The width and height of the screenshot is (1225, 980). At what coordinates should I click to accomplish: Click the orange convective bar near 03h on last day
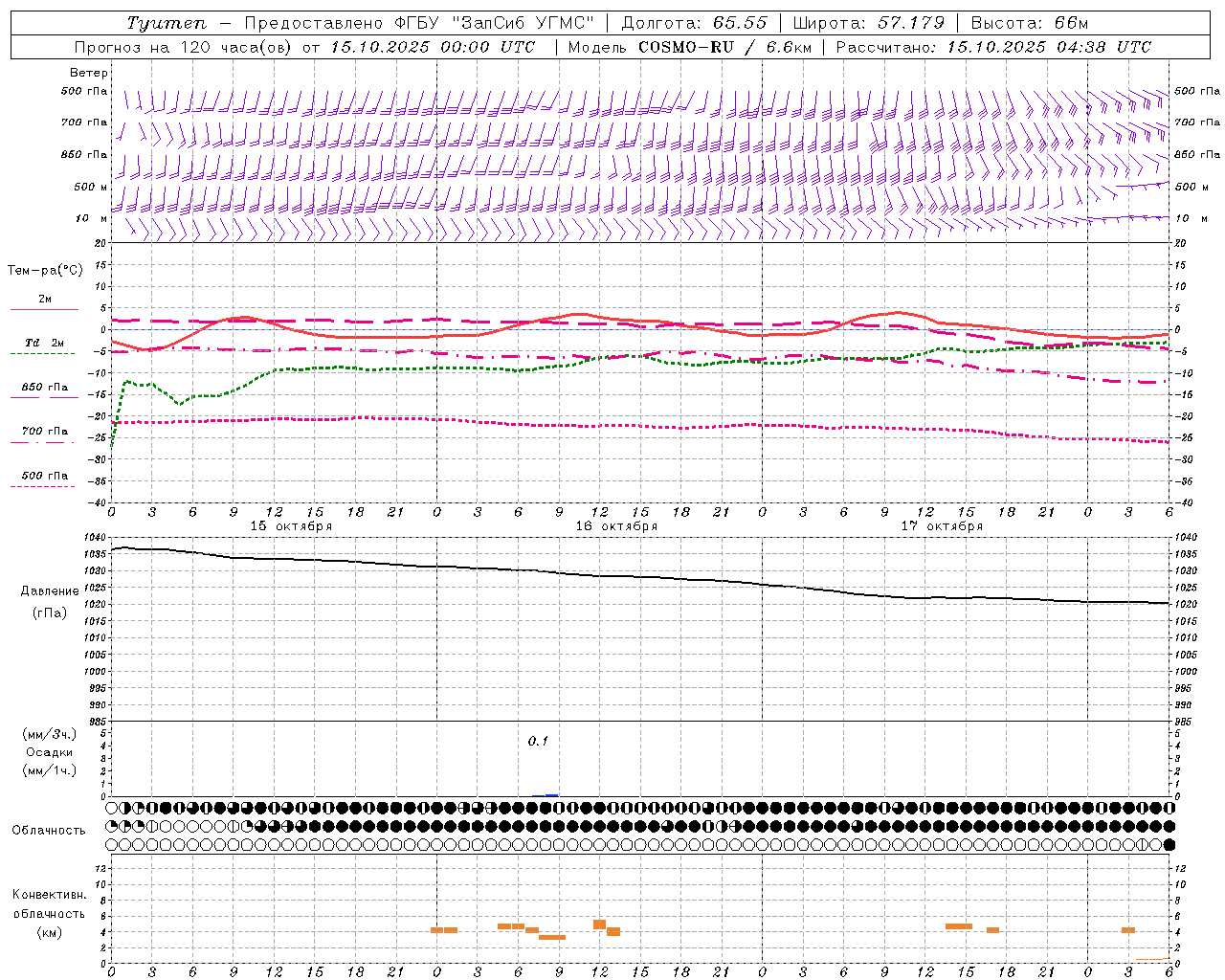[1128, 930]
